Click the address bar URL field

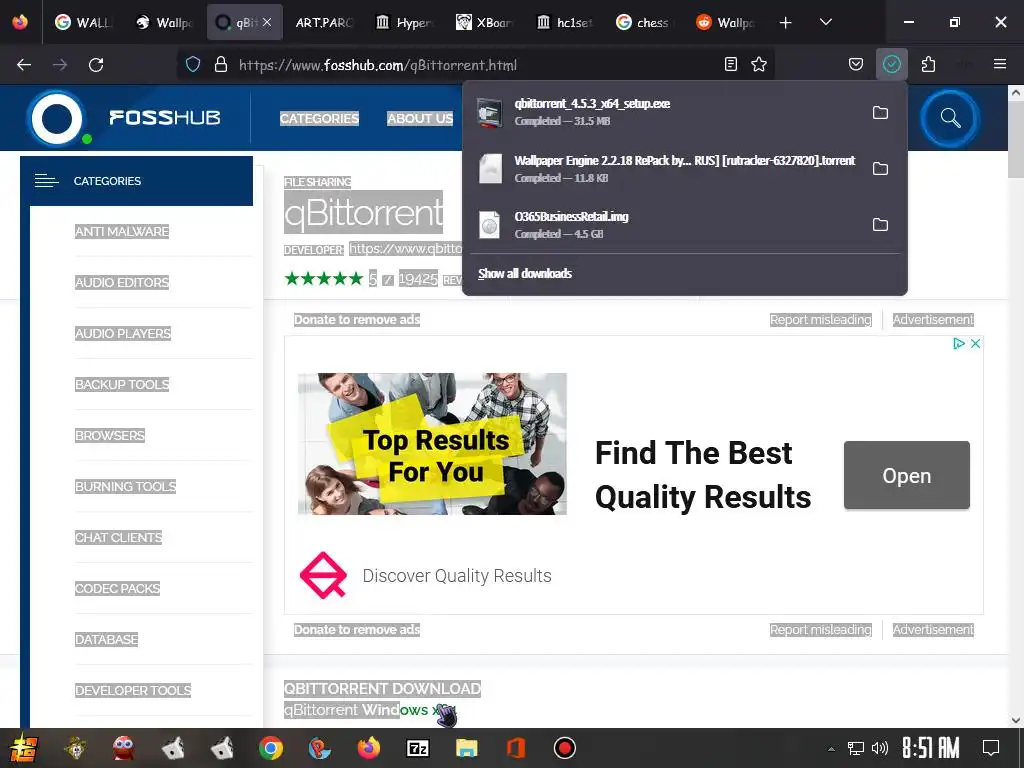coord(477,65)
